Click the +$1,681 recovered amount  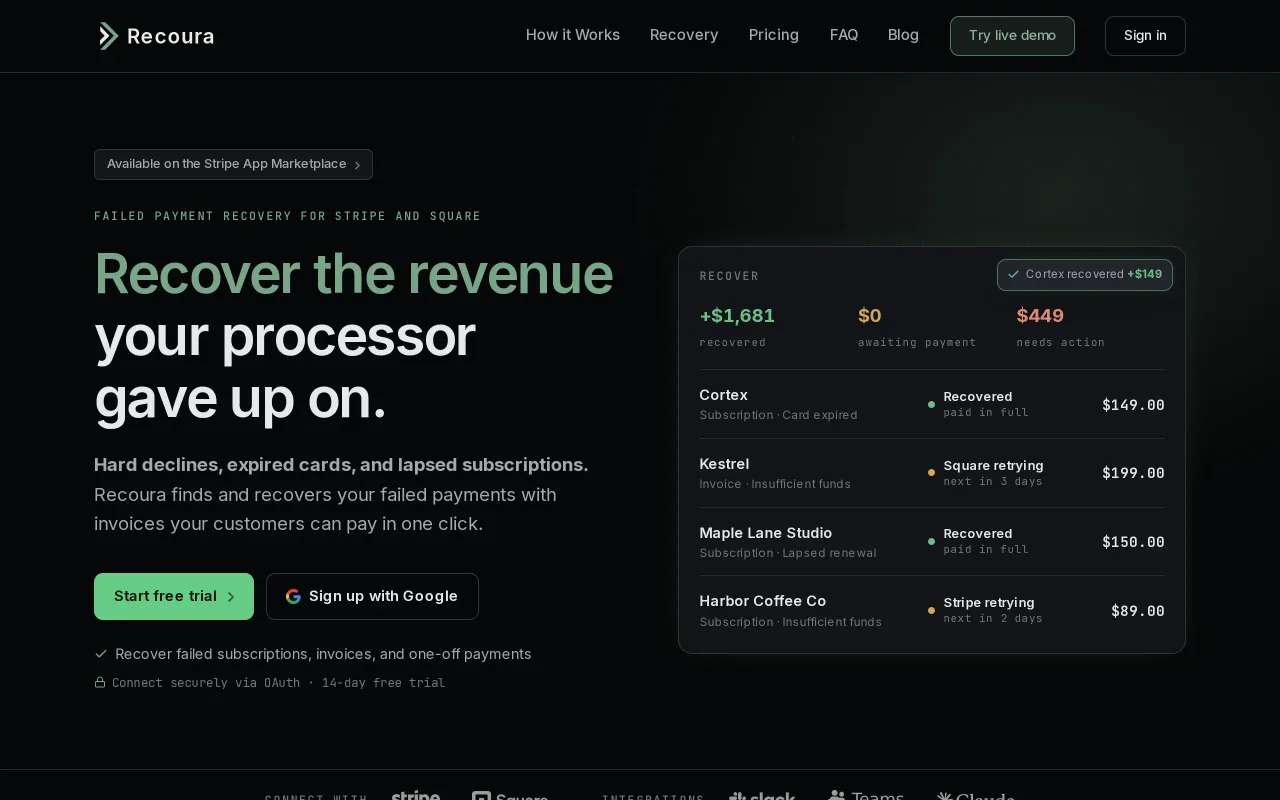(737, 316)
